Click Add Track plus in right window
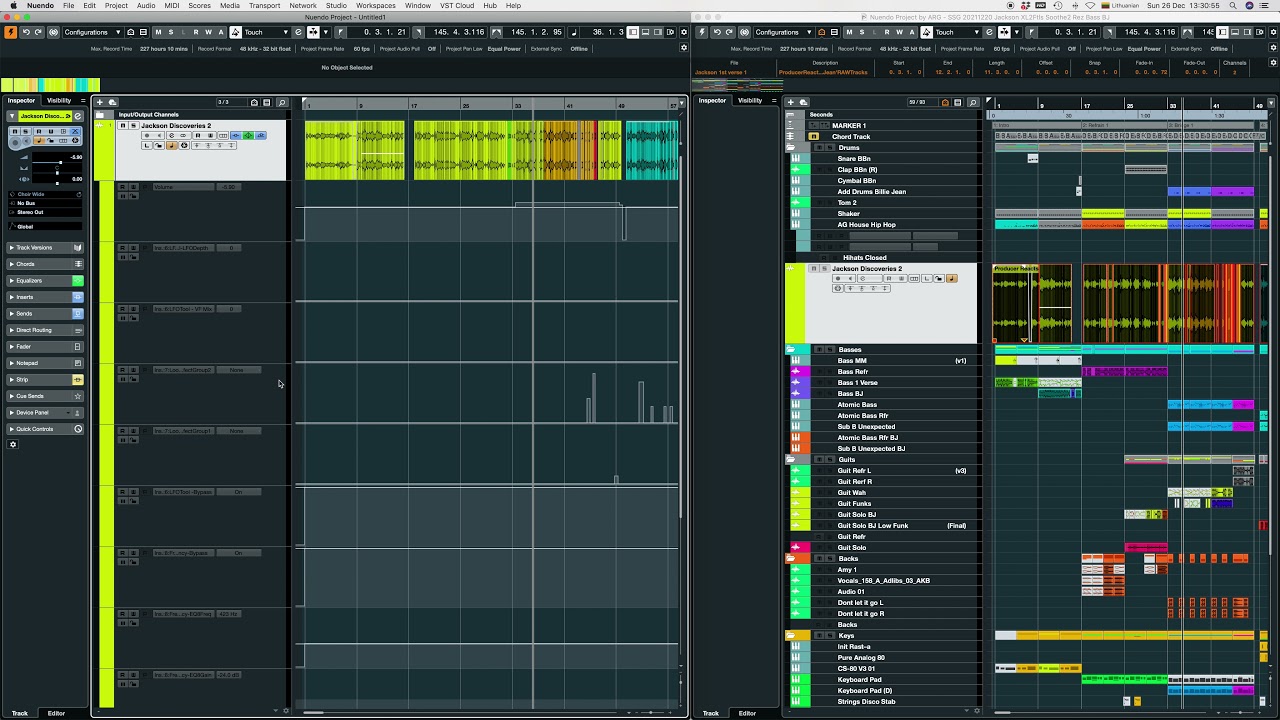 pos(790,102)
